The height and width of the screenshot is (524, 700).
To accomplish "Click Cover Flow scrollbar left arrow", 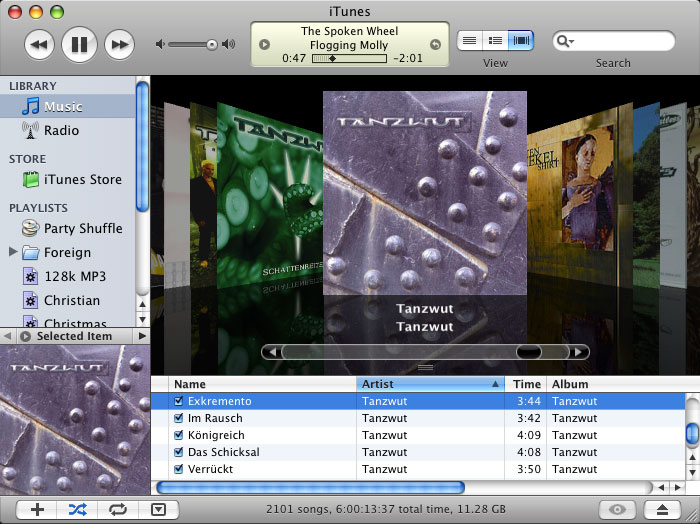I will (272, 352).
